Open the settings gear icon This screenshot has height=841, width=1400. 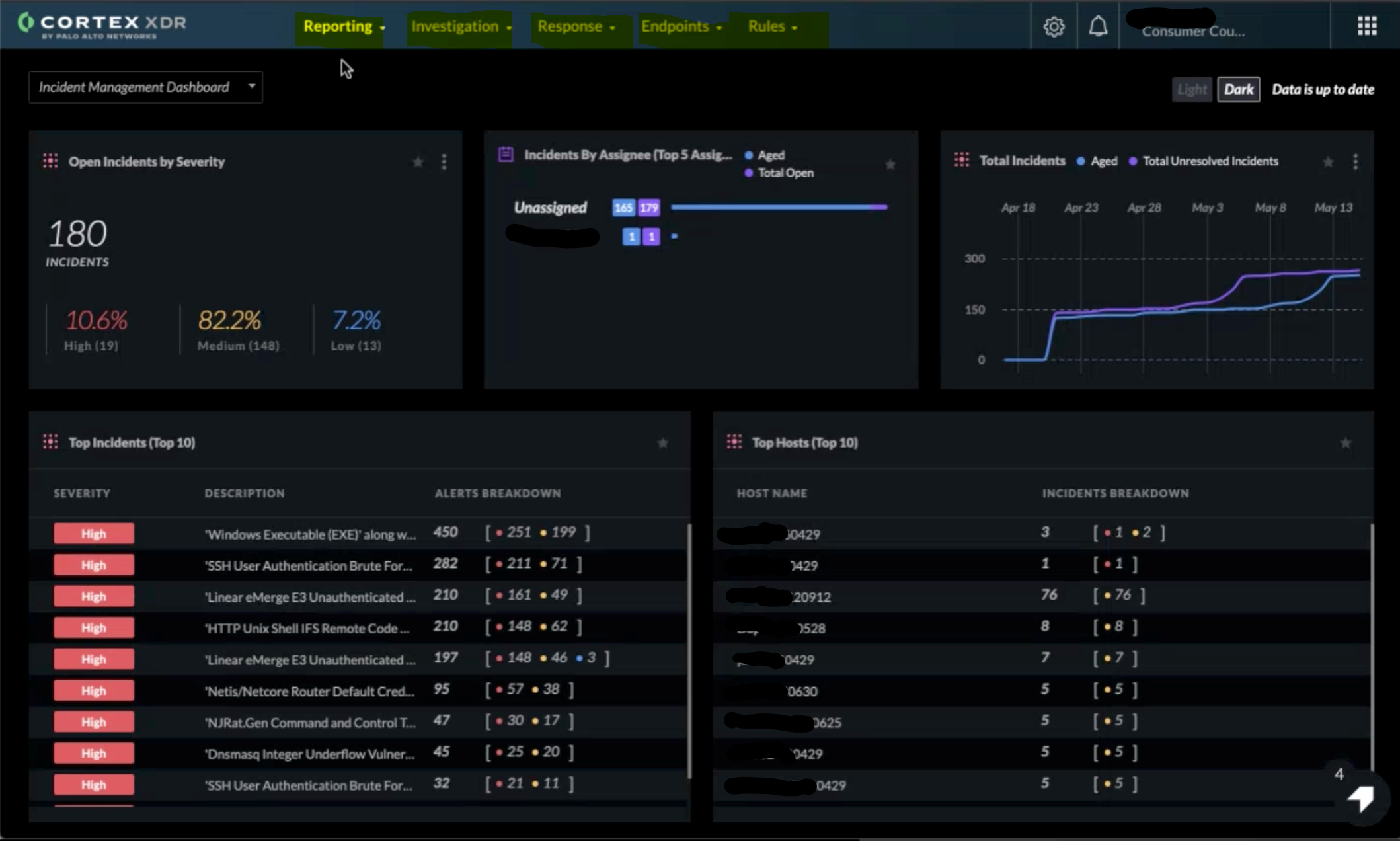coord(1054,26)
